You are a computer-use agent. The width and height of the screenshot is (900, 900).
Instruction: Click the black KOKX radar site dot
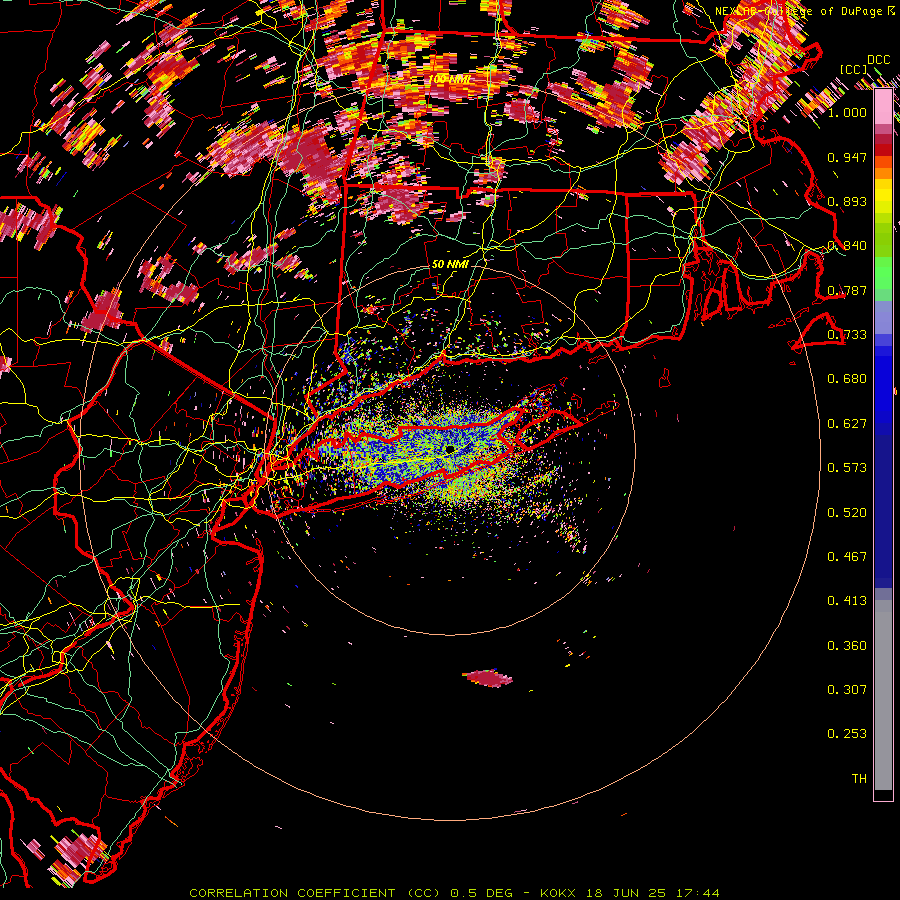pyautogui.click(x=451, y=449)
